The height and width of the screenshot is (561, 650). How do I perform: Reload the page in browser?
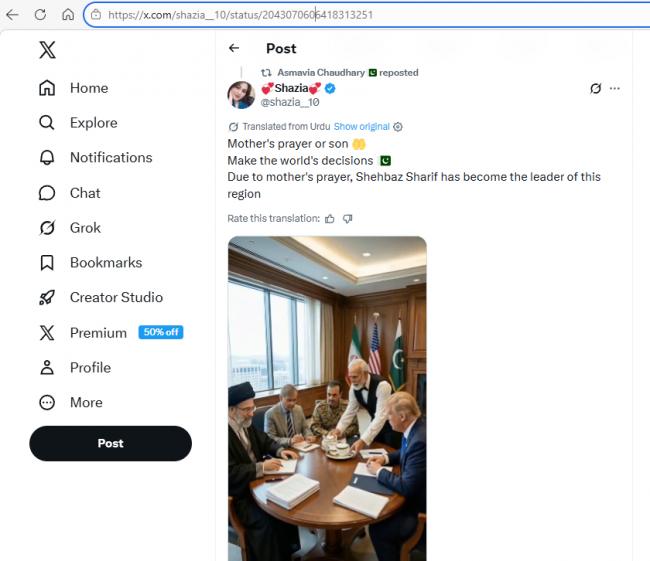tap(40, 15)
